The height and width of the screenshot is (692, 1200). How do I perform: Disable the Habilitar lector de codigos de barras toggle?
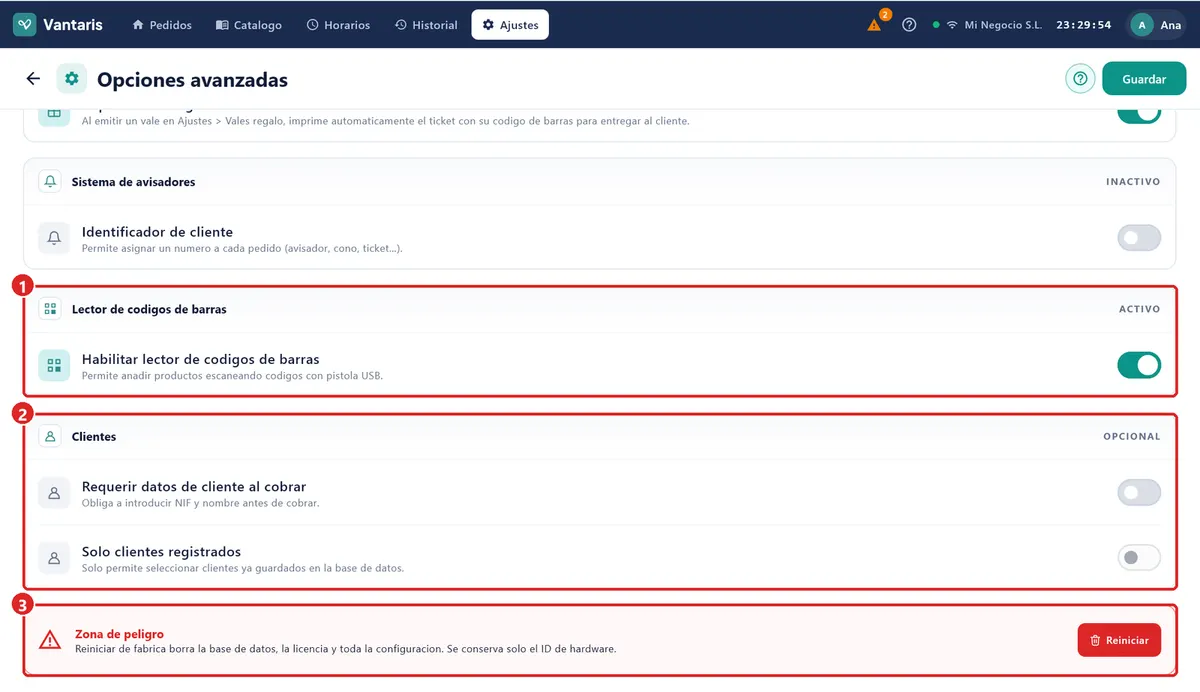1139,365
